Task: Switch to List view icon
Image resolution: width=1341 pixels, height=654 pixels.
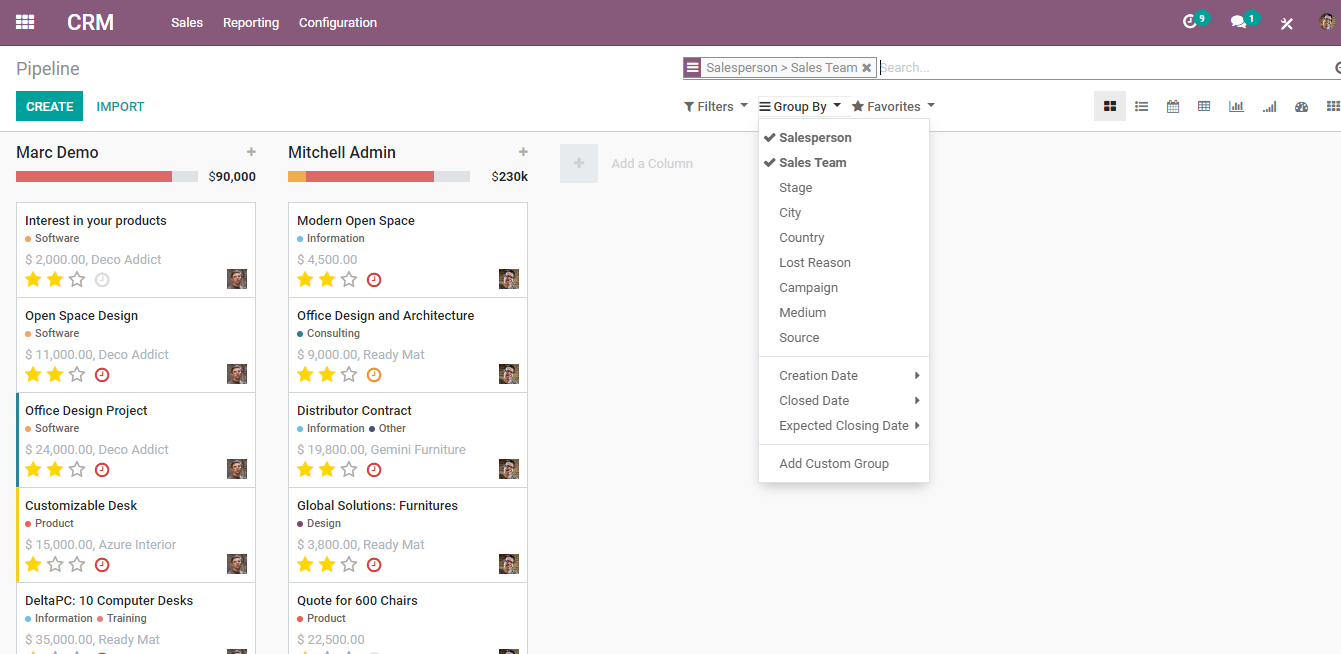Action: [1141, 106]
